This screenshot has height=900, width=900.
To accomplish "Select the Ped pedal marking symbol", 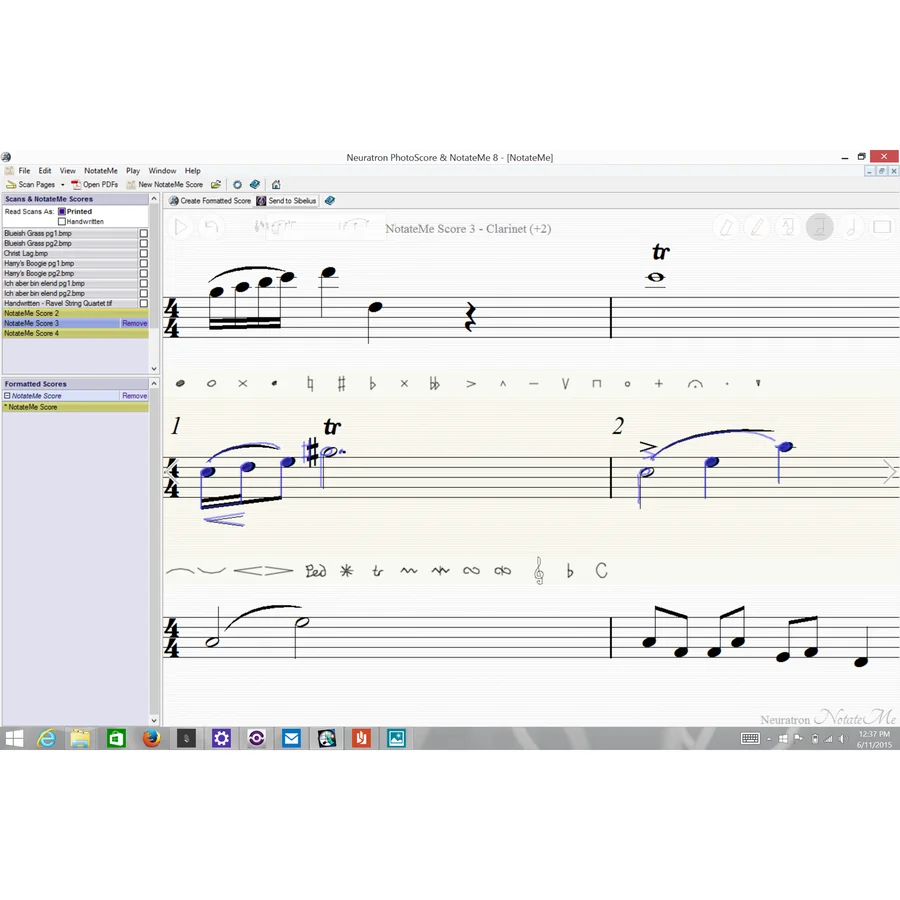I will (316, 571).
